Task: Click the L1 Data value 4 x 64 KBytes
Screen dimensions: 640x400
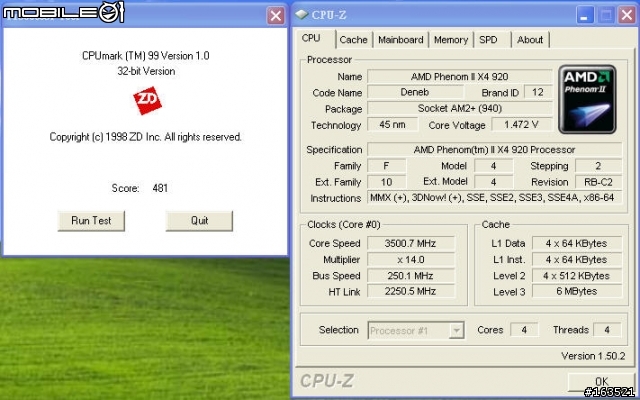Action: coord(577,243)
